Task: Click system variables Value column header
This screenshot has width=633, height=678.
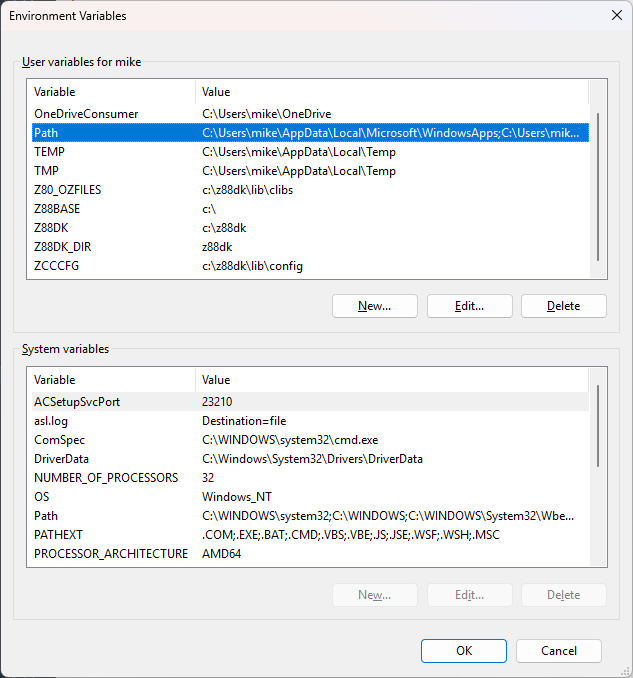Action: (x=390, y=380)
